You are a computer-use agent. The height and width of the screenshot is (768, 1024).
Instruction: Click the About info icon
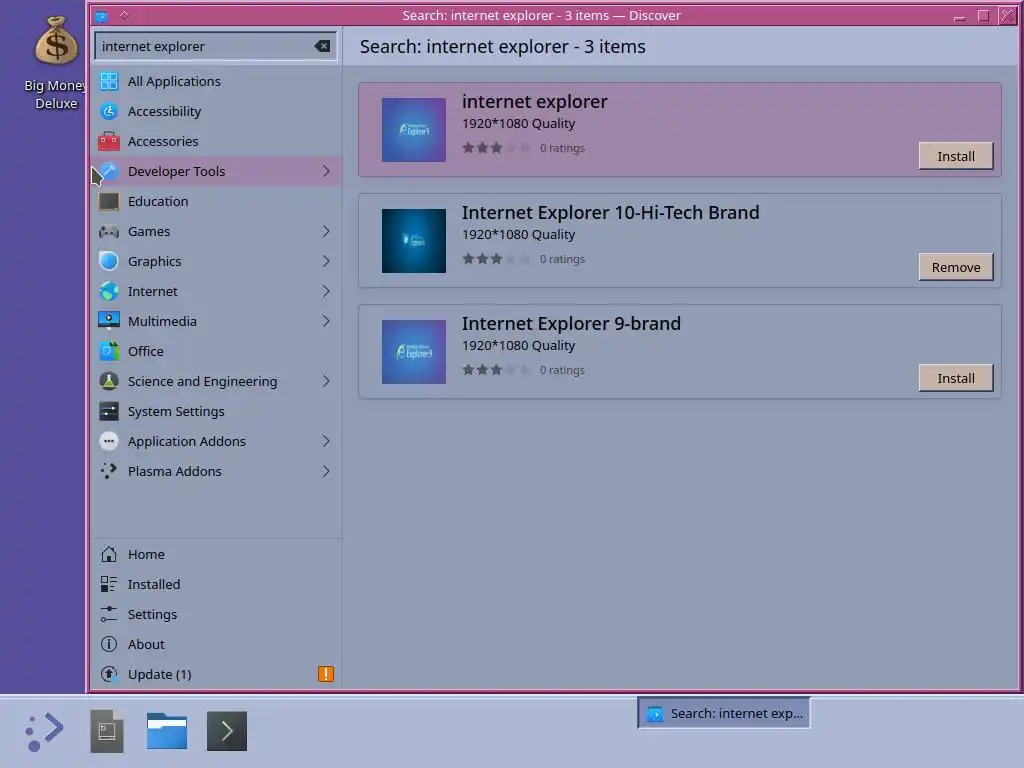pyautogui.click(x=109, y=644)
